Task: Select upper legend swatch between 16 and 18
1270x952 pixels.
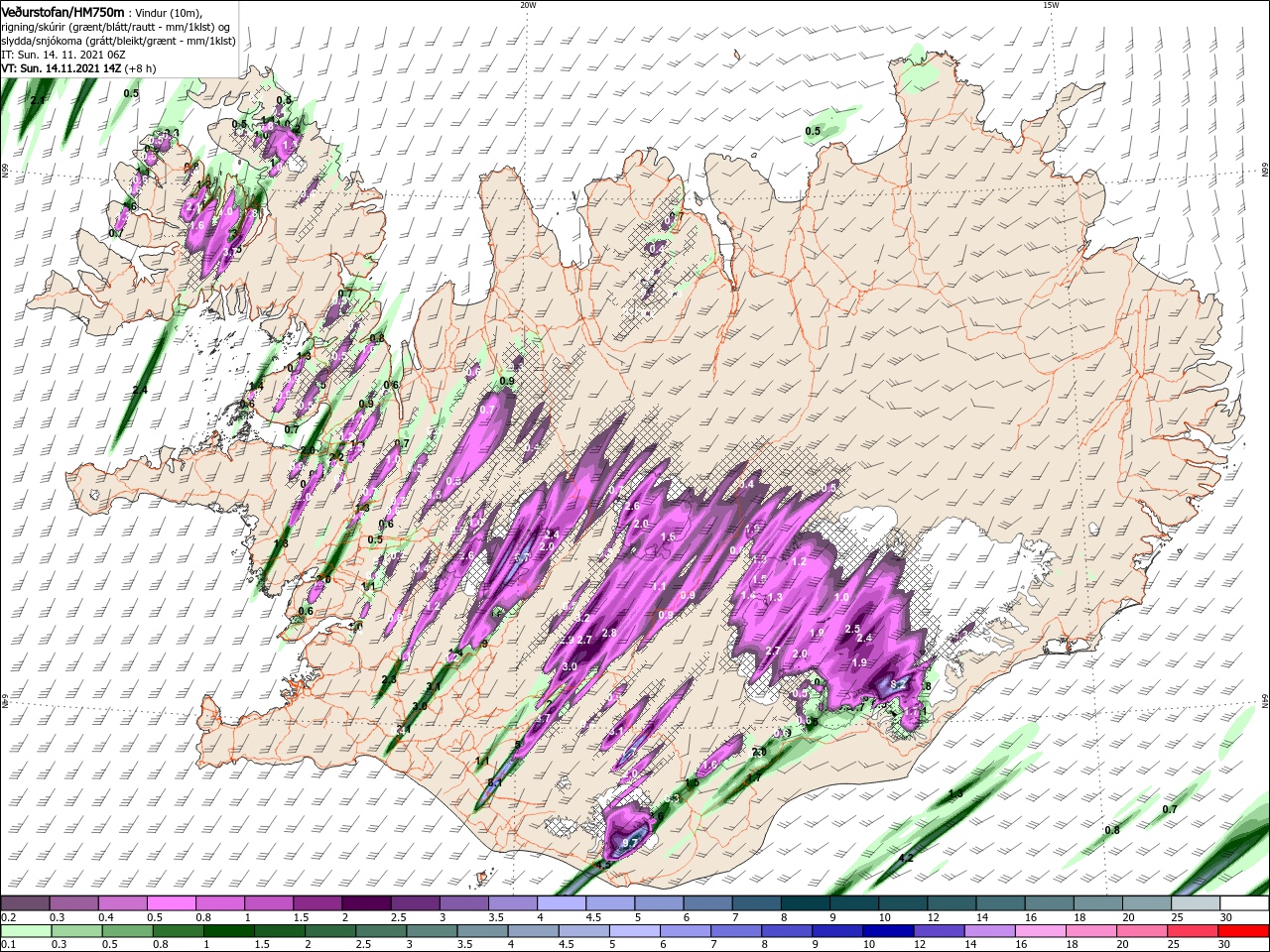Action: (1048, 903)
